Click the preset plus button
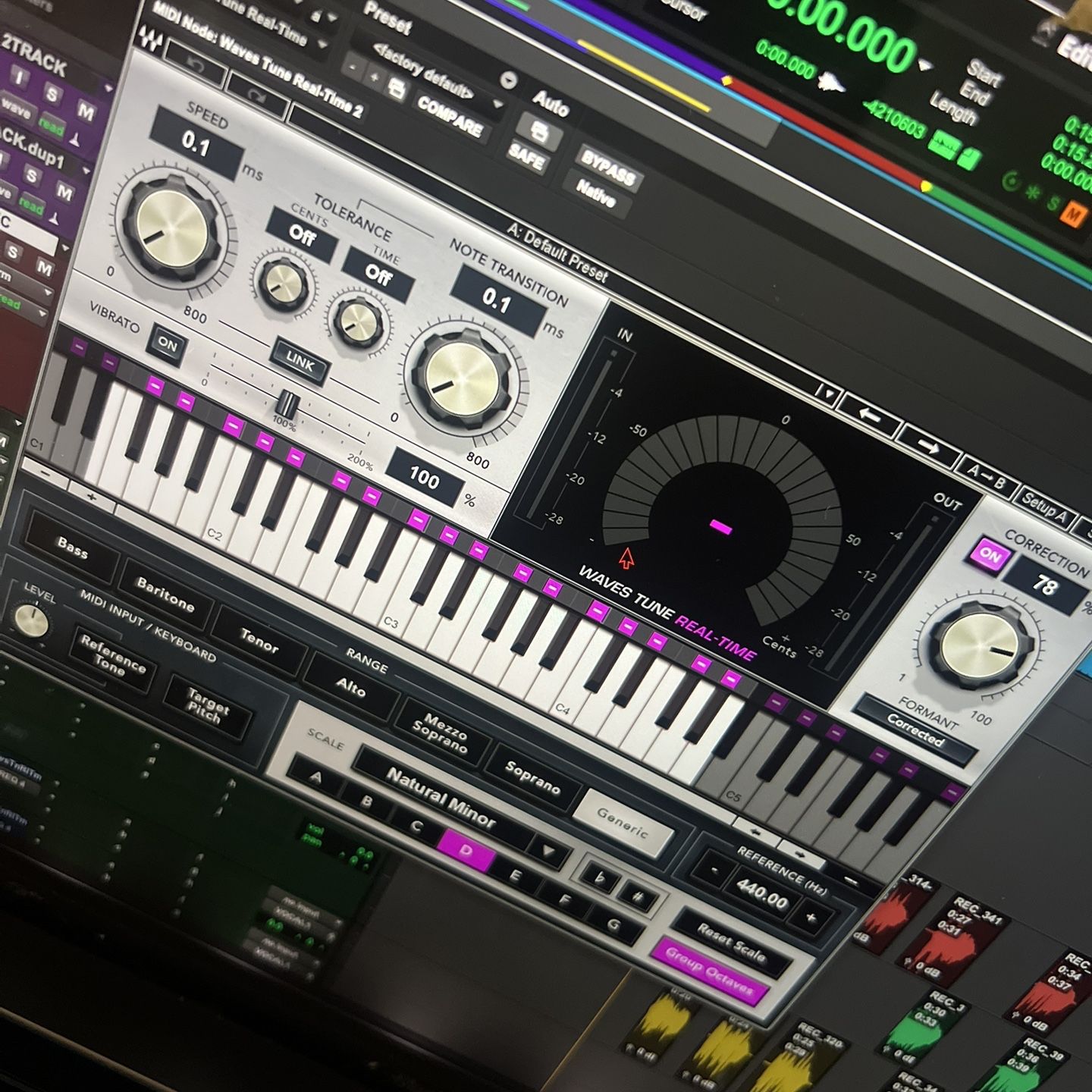Screen dimensions: 1092x1092 [x=373, y=78]
